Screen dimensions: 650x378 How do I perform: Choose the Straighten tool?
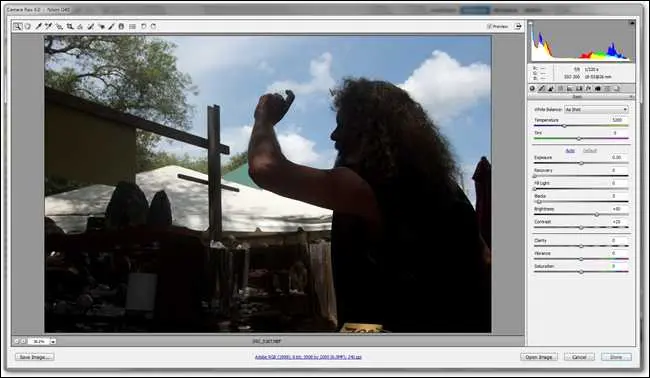coord(80,27)
